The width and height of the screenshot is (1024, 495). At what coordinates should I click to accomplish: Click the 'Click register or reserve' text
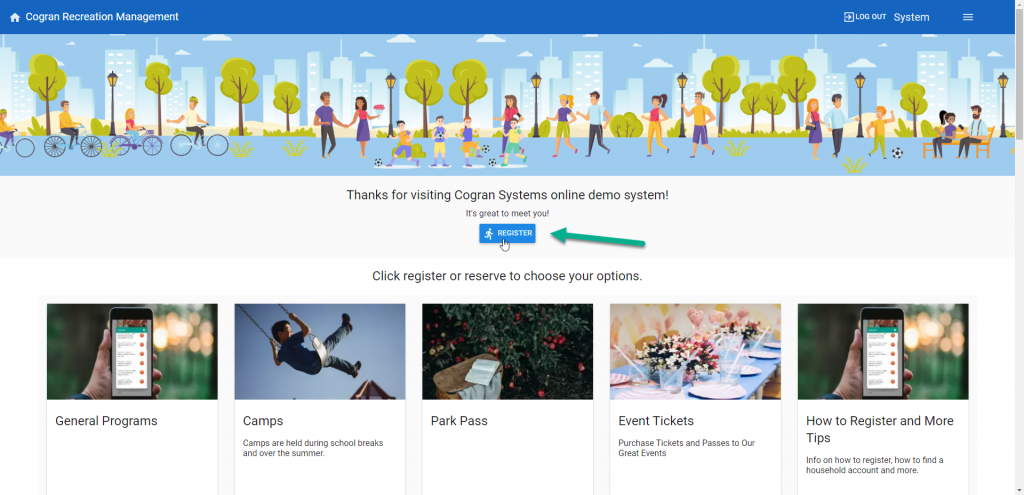507,276
